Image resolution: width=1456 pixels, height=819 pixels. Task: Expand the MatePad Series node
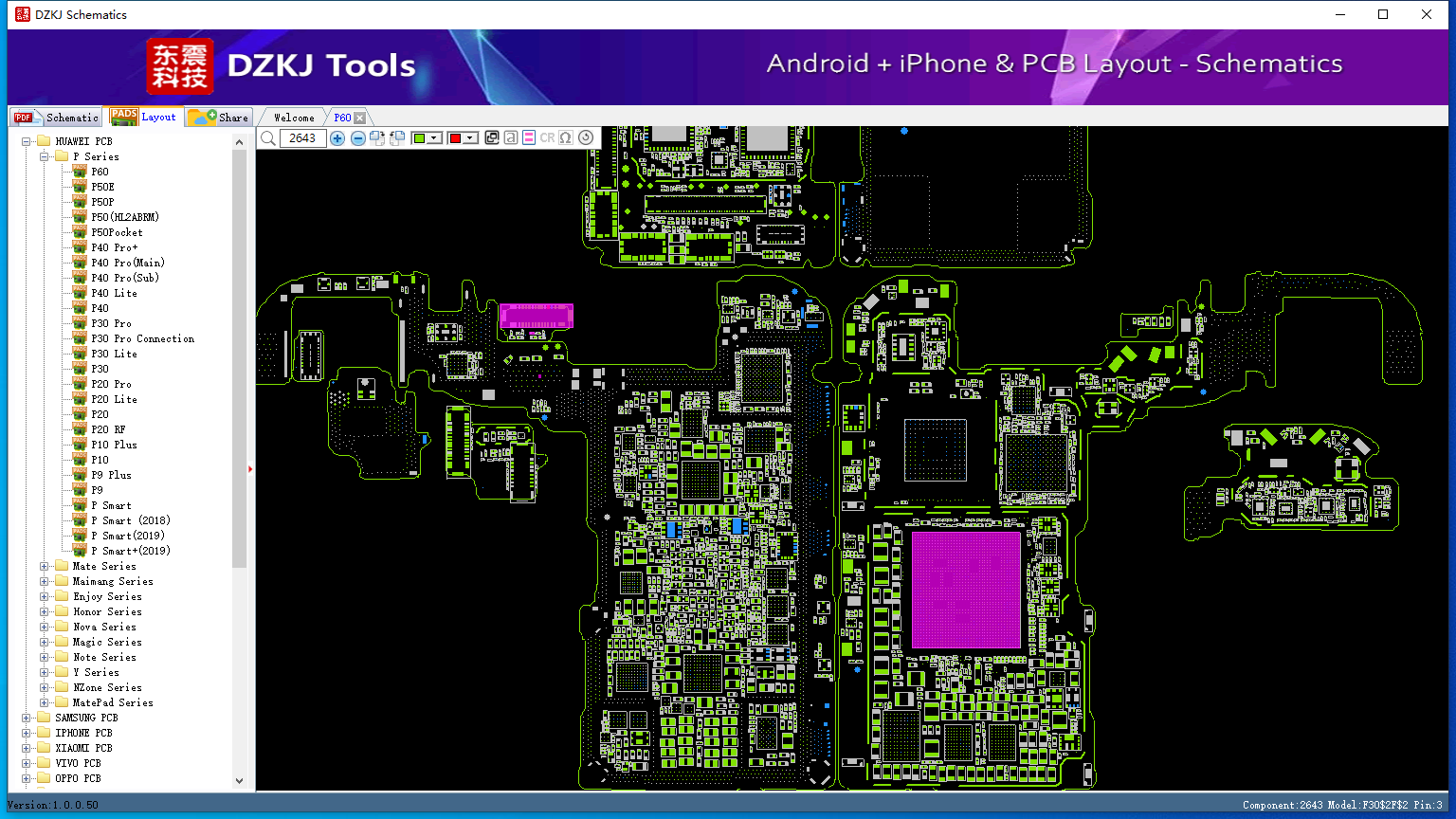45,702
